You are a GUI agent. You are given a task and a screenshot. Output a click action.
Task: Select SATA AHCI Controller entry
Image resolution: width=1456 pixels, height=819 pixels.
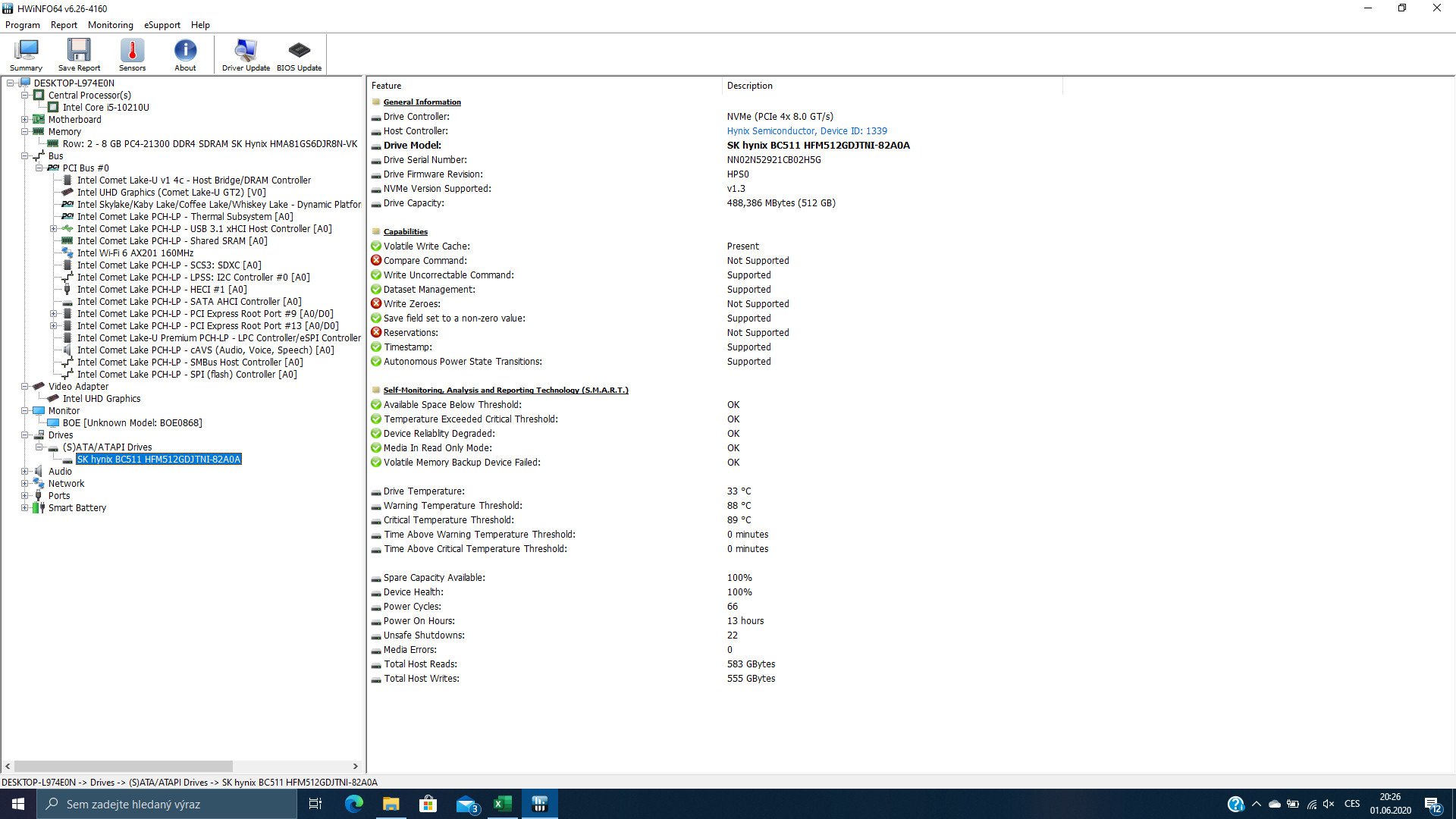pos(189,302)
